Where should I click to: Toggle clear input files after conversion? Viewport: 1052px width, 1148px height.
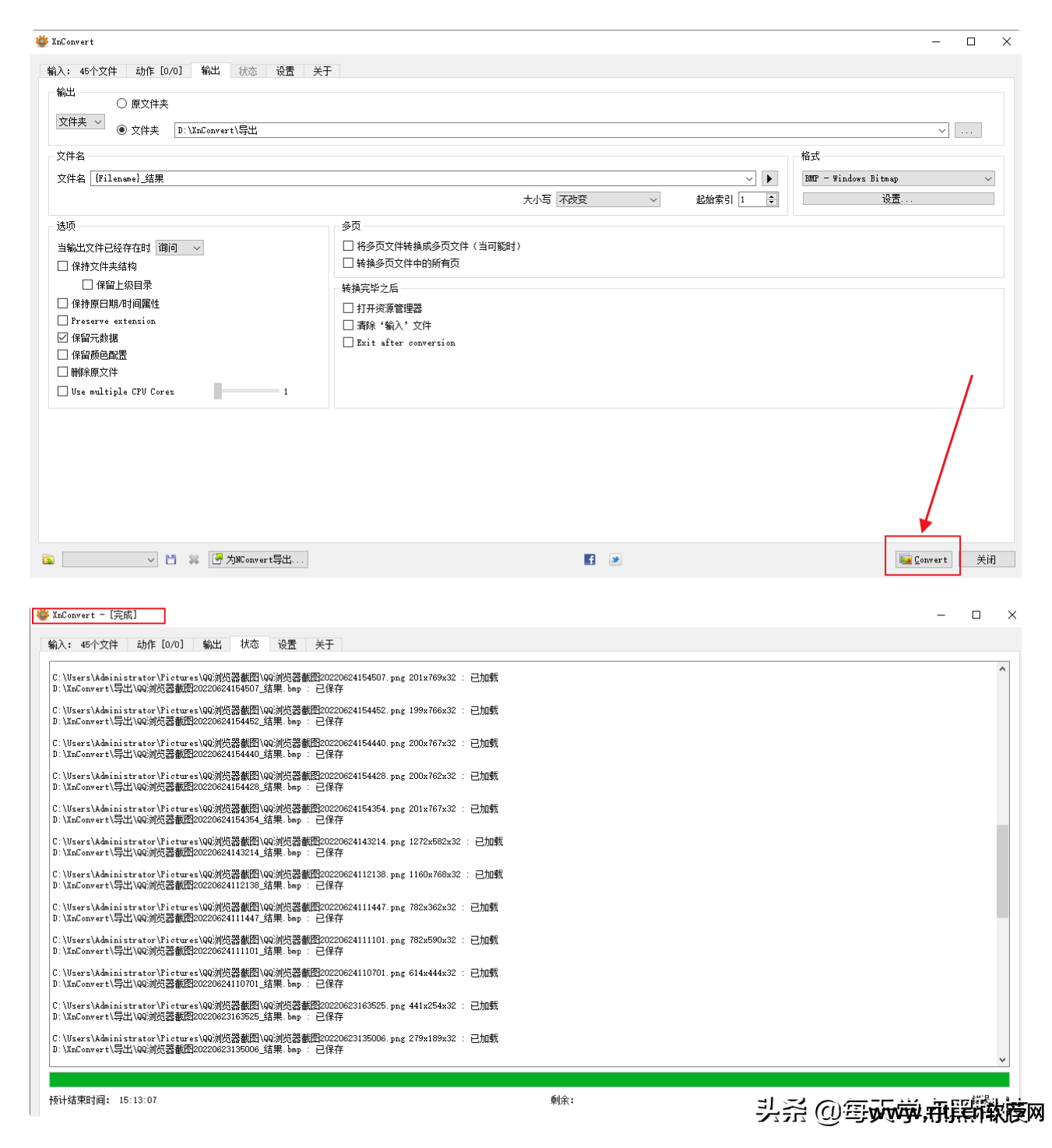tap(348, 326)
